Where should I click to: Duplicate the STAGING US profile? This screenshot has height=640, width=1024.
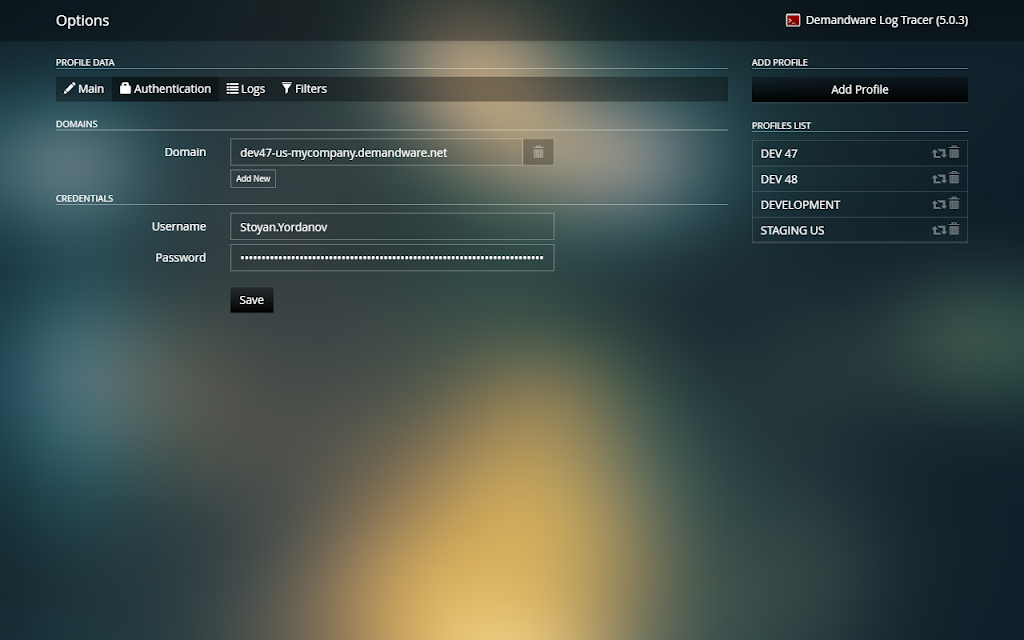[939, 230]
